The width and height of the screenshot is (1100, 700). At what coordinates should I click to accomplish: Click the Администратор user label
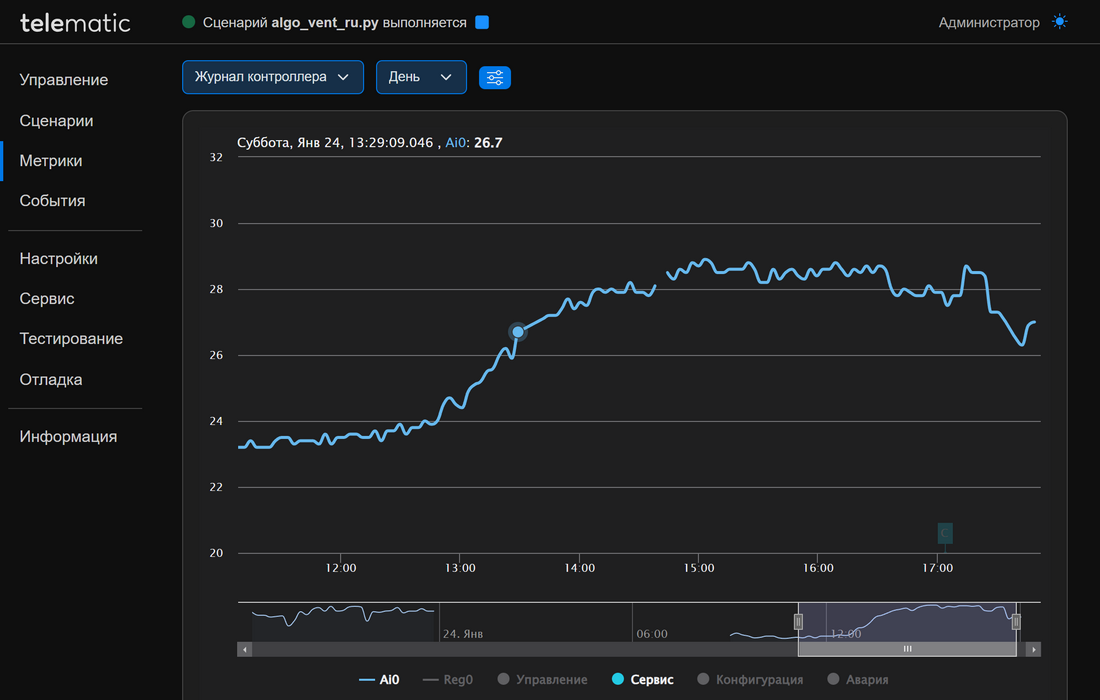click(x=988, y=22)
